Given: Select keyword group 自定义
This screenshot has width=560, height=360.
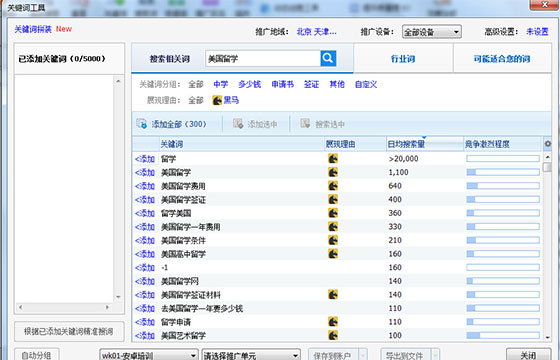Looking at the screenshot, I should click(366, 84).
